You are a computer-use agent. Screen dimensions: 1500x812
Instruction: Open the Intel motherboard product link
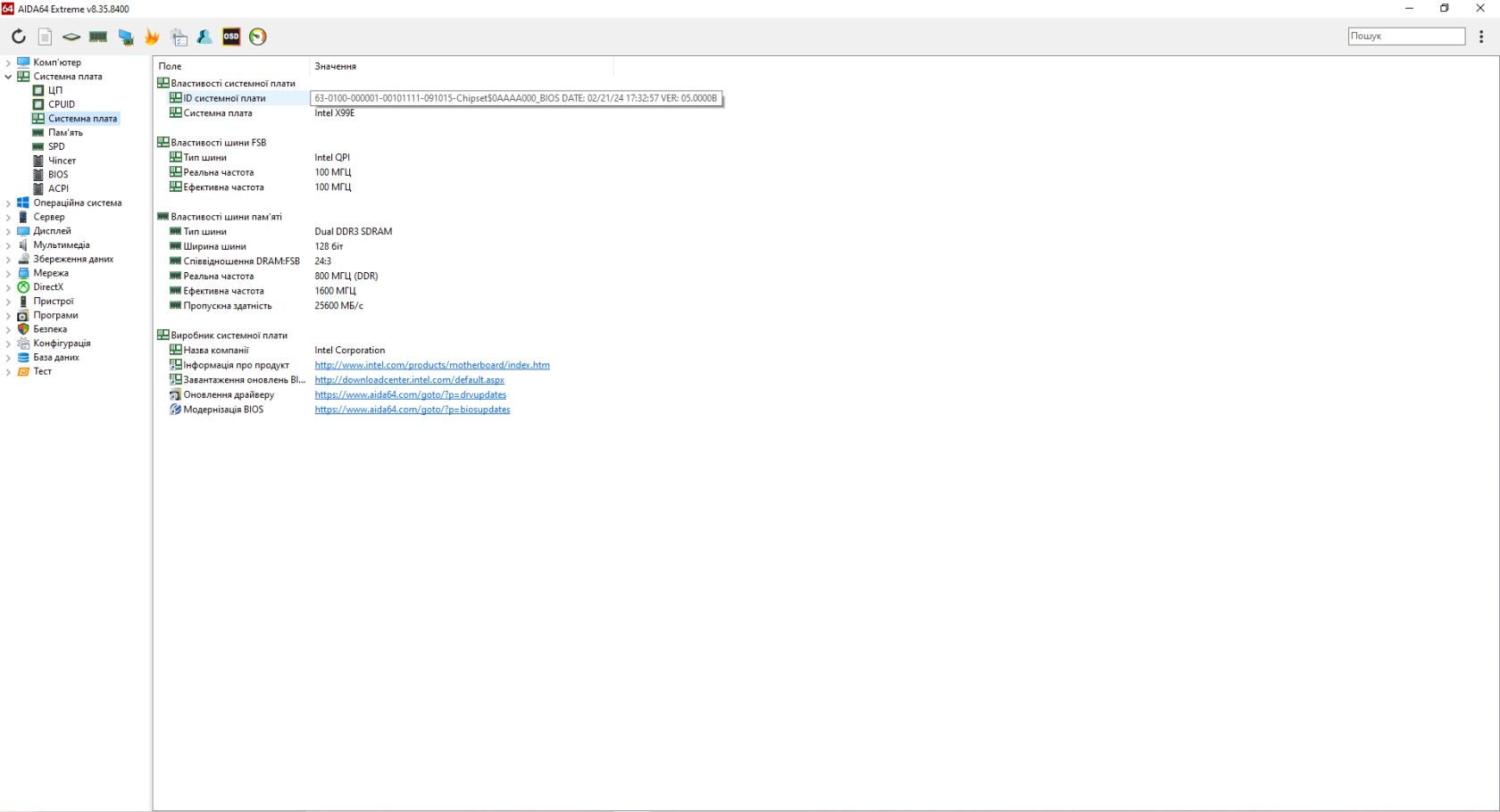pyautogui.click(x=432, y=365)
